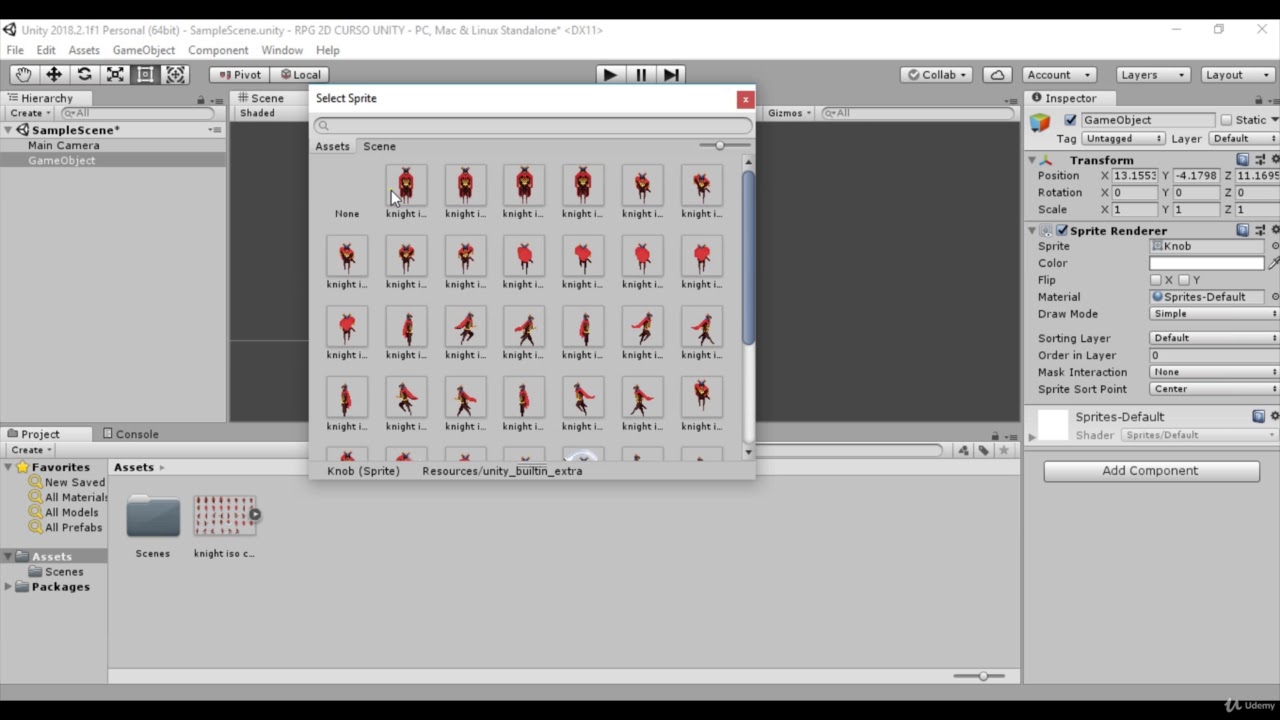This screenshot has width=1280, height=720.
Task: Click the Add Component button
Action: [x=1151, y=471]
